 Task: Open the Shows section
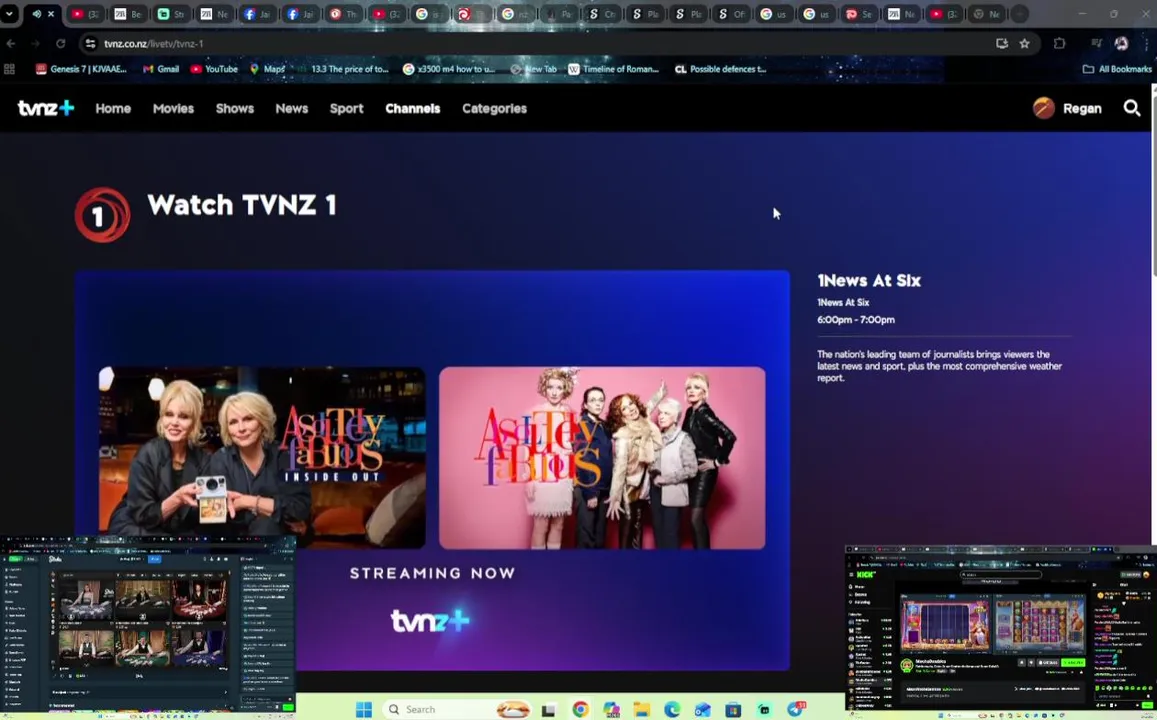click(x=235, y=108)
